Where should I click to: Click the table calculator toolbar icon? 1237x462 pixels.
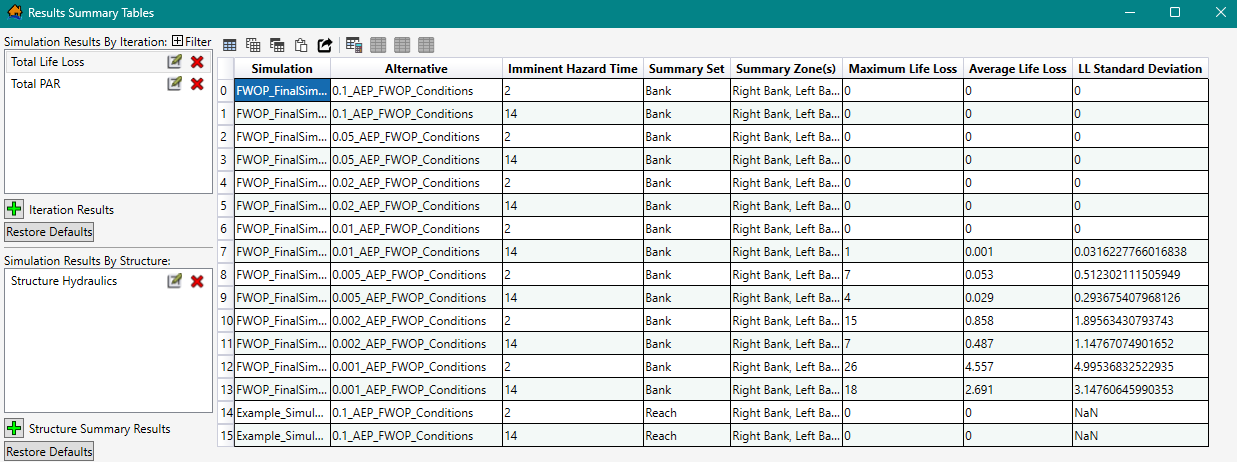click(x=354, y=45)
